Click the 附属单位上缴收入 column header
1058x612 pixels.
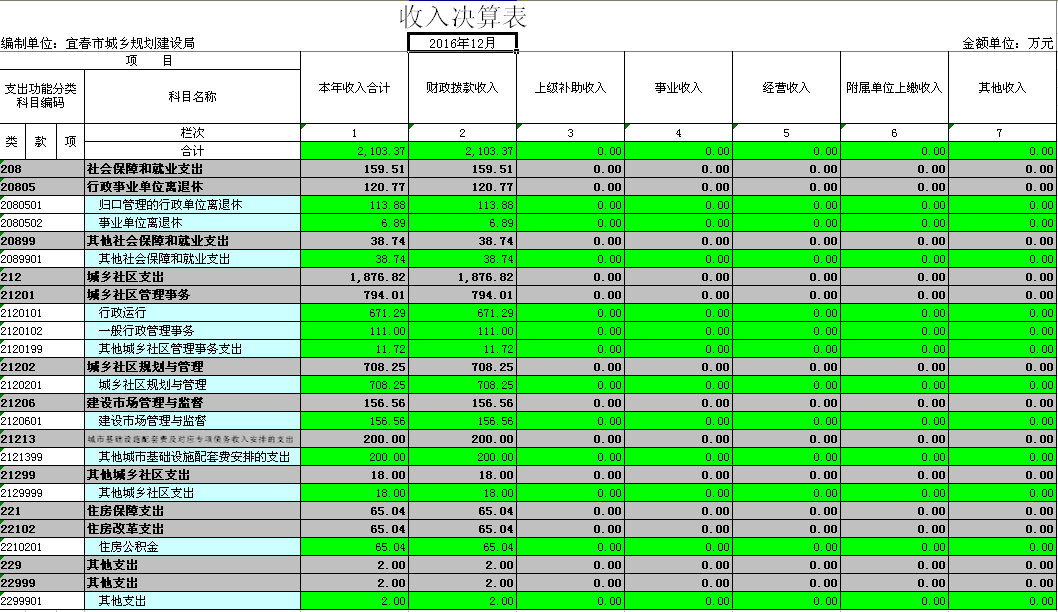[894, 88]
